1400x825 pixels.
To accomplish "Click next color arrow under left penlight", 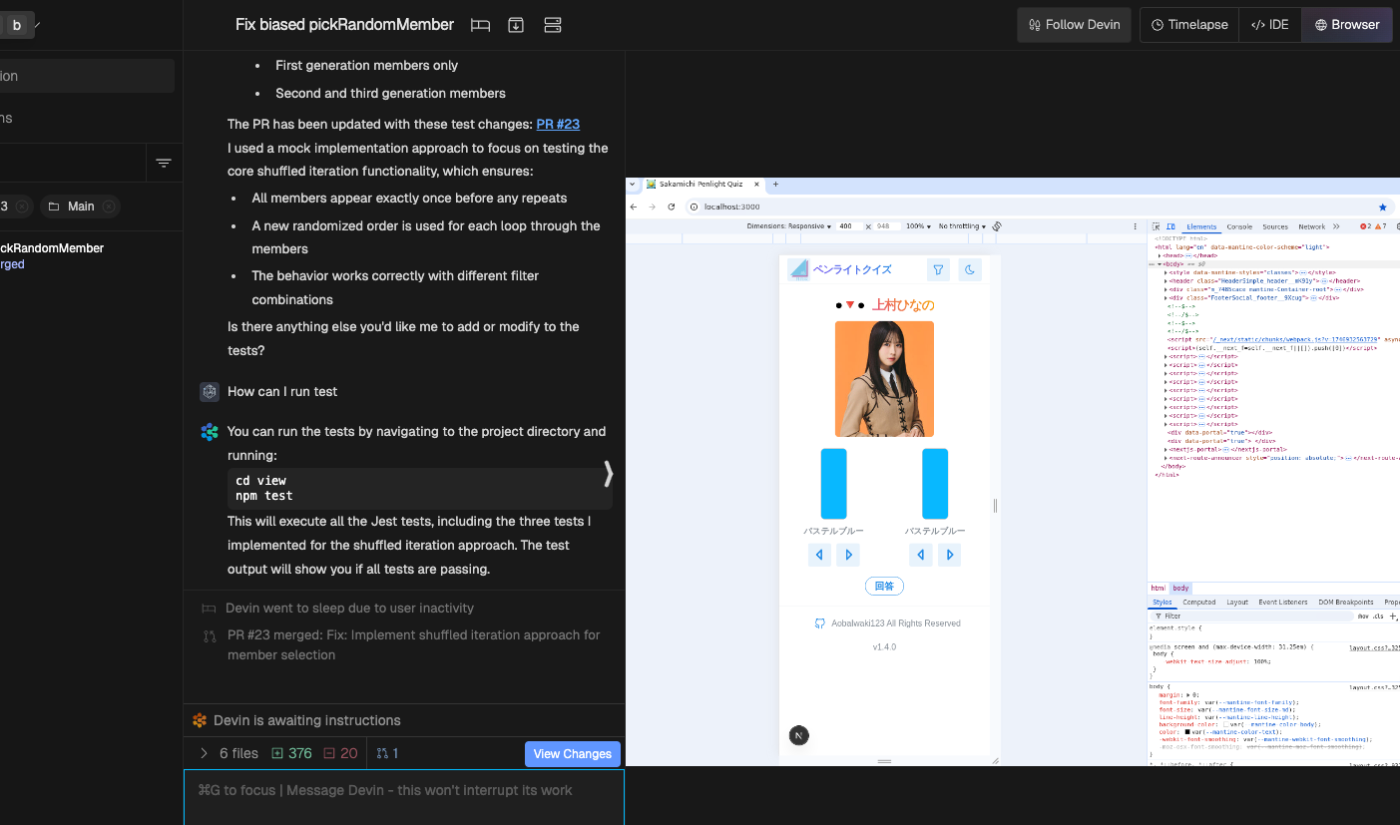I will (x=848, y=555).
